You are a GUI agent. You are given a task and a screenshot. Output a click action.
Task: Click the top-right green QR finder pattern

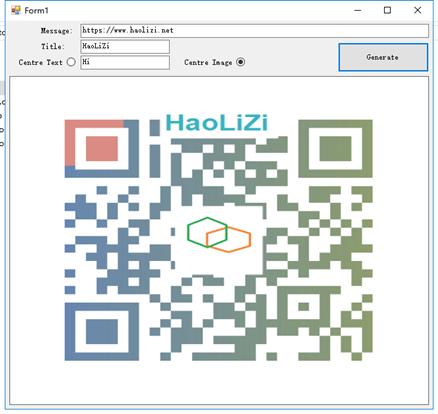(x=335, y=148)
